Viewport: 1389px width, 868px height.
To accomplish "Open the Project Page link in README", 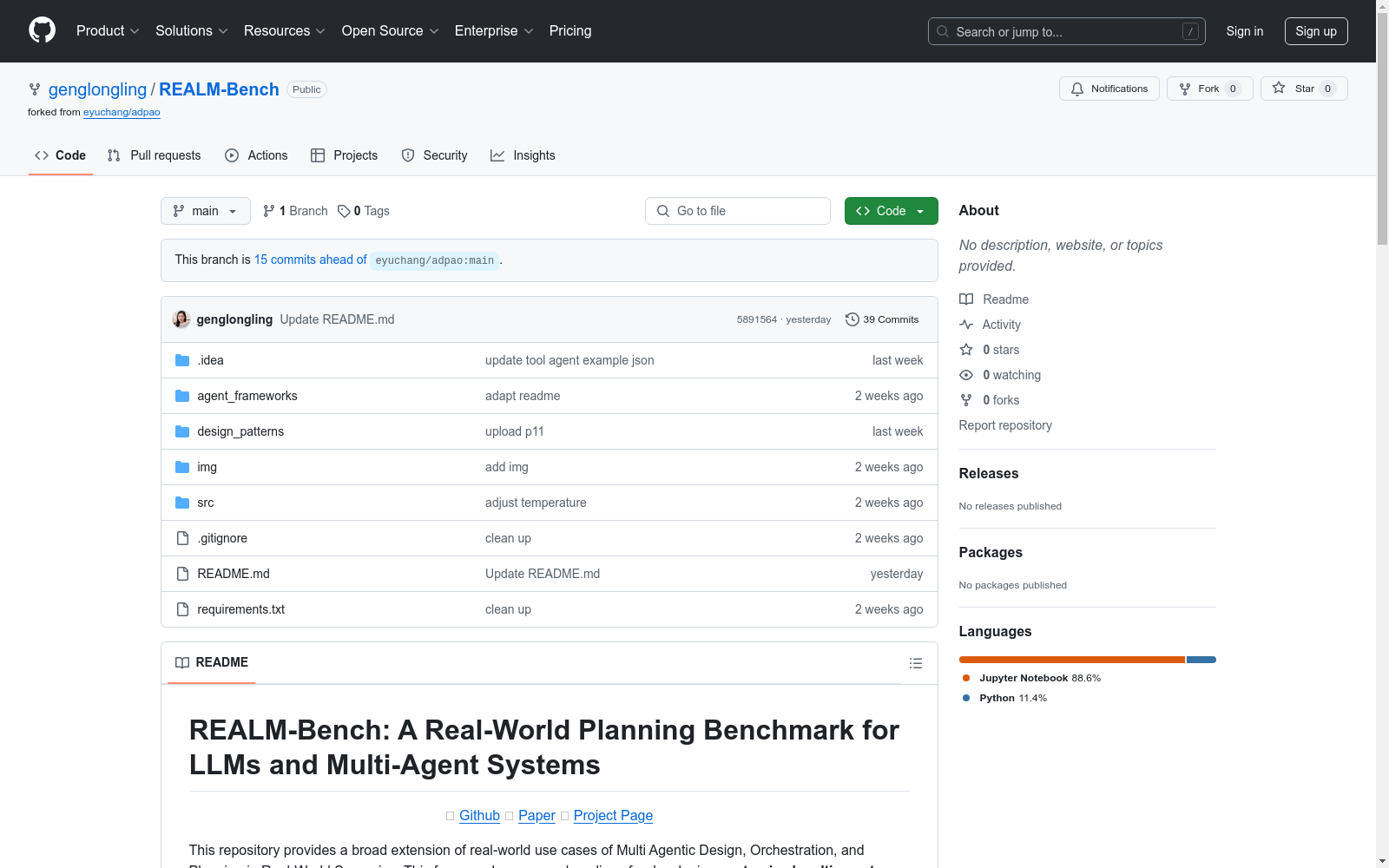I will (613, 816).
